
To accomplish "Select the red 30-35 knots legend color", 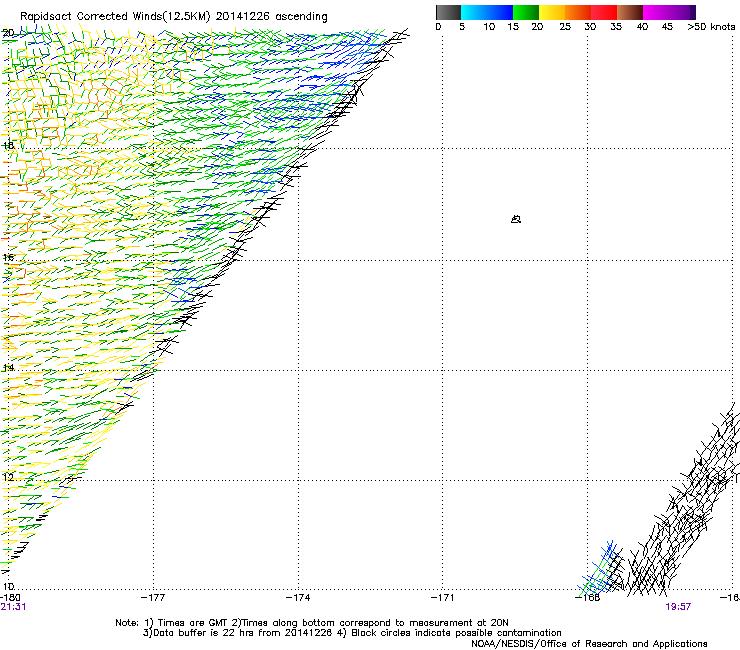I will [604, 12].
